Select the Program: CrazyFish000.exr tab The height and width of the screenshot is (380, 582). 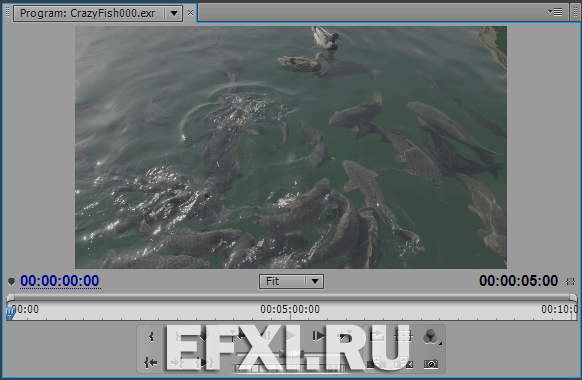pyautogui.click(x=88, y=13)
